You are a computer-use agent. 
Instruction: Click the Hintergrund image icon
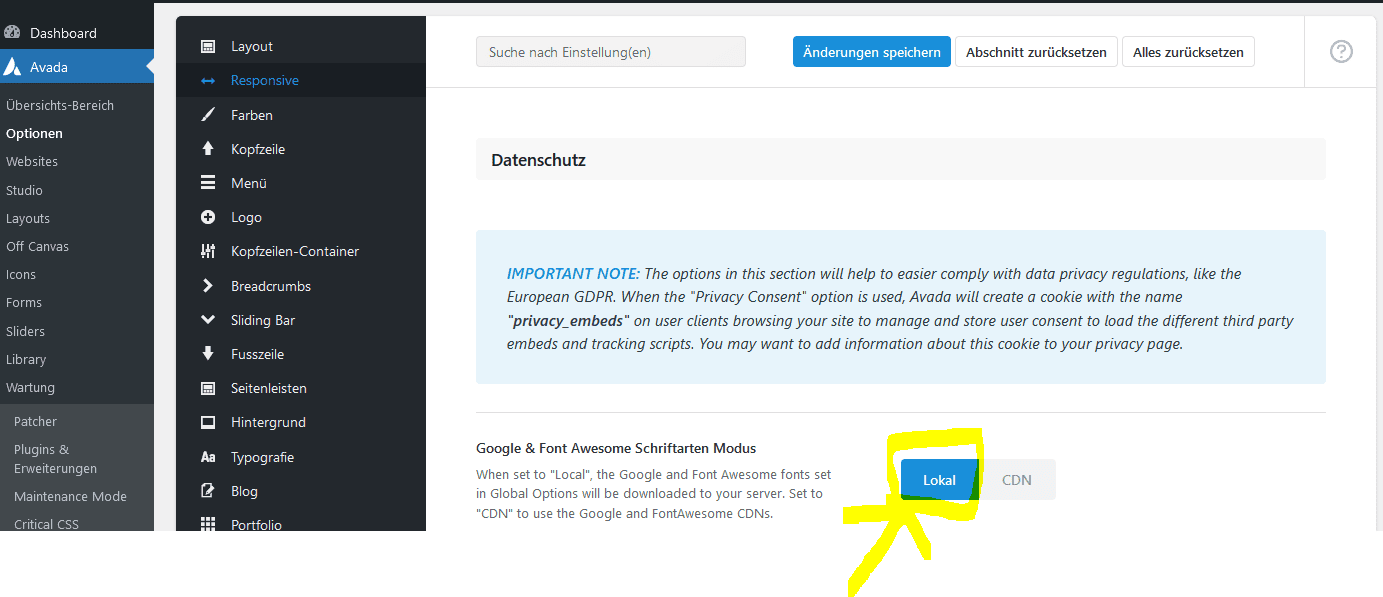coord(208,422)
